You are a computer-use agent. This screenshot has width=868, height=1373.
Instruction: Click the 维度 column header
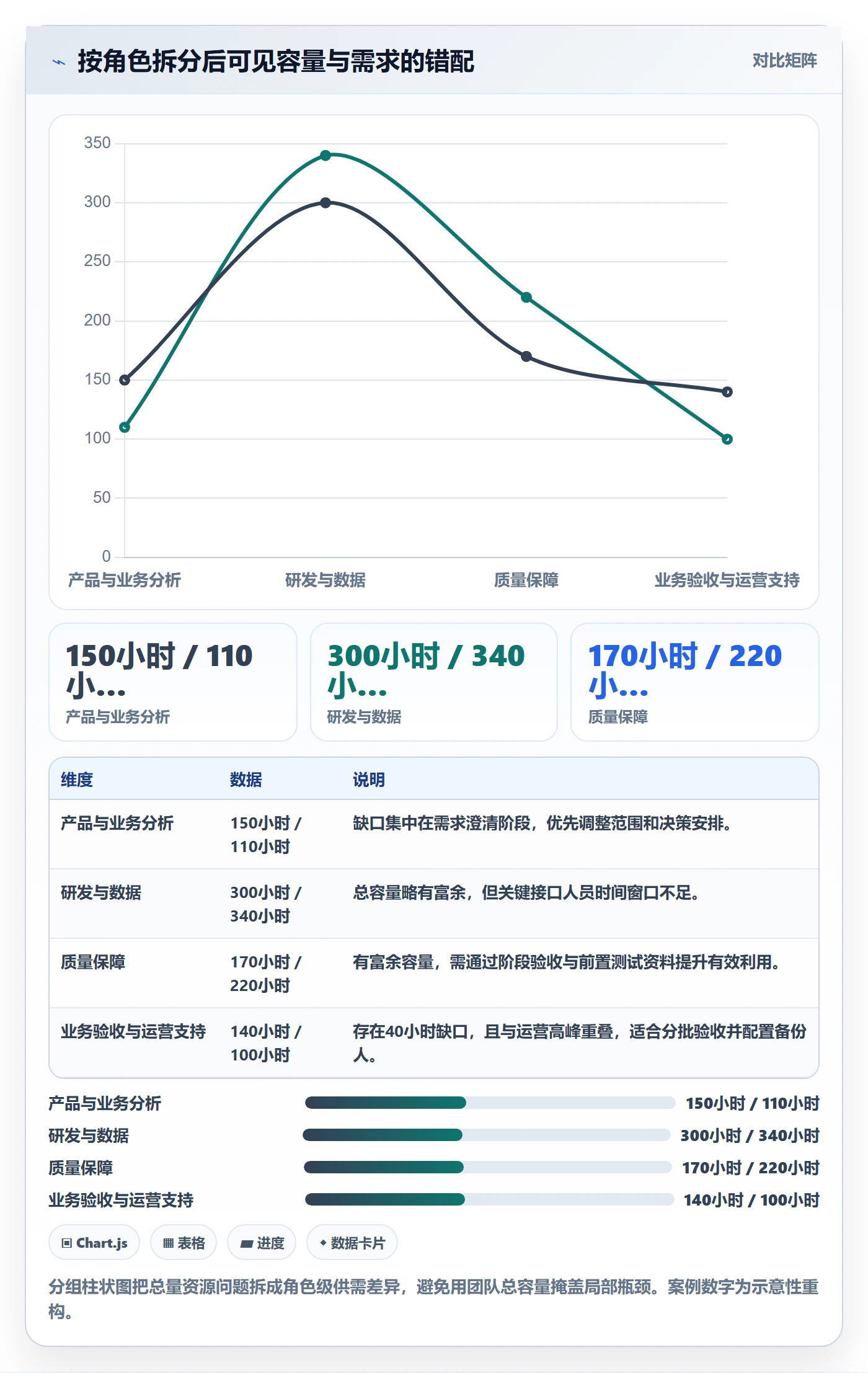click(77, 780)
